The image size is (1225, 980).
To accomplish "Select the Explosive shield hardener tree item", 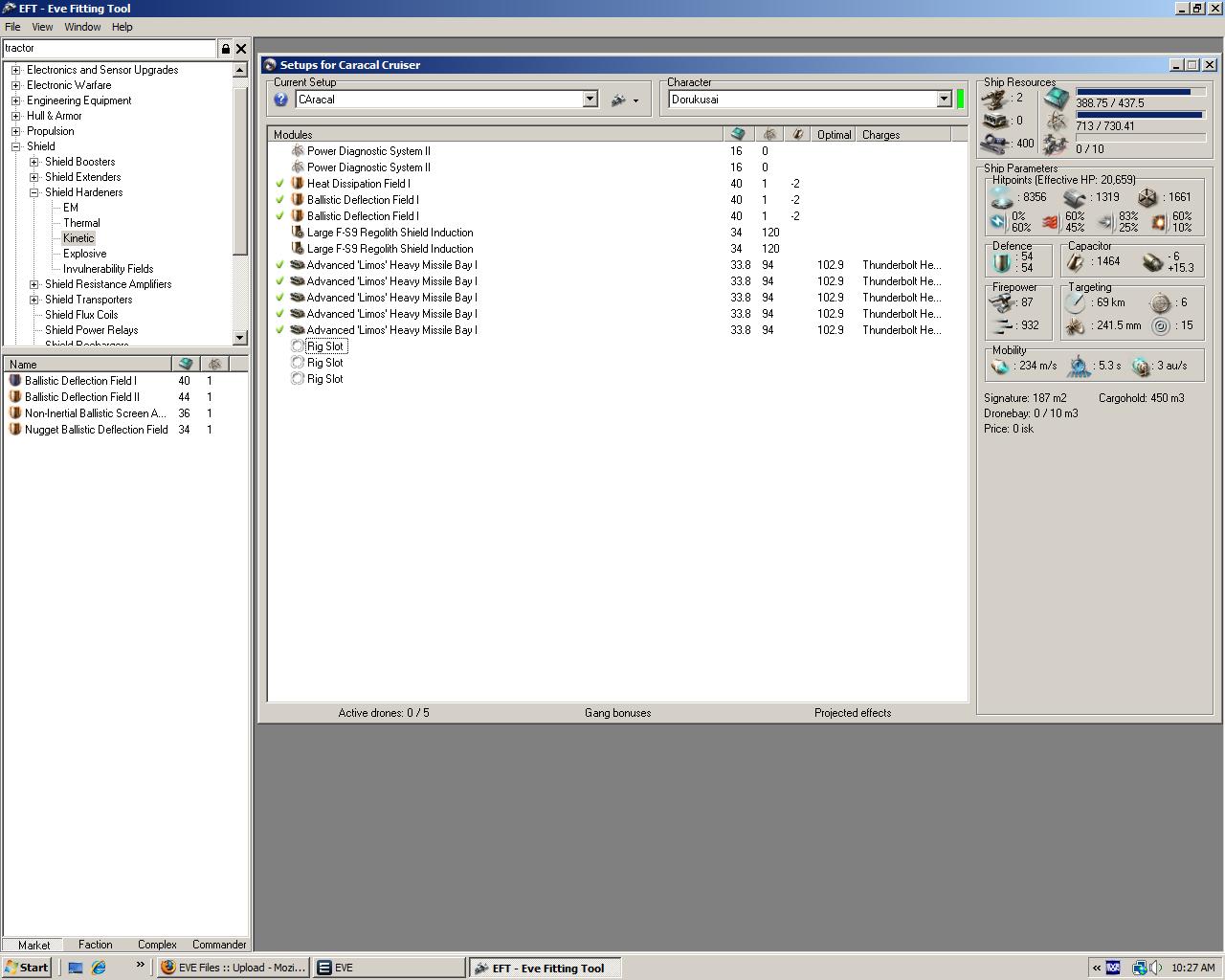I will point(84,254).
